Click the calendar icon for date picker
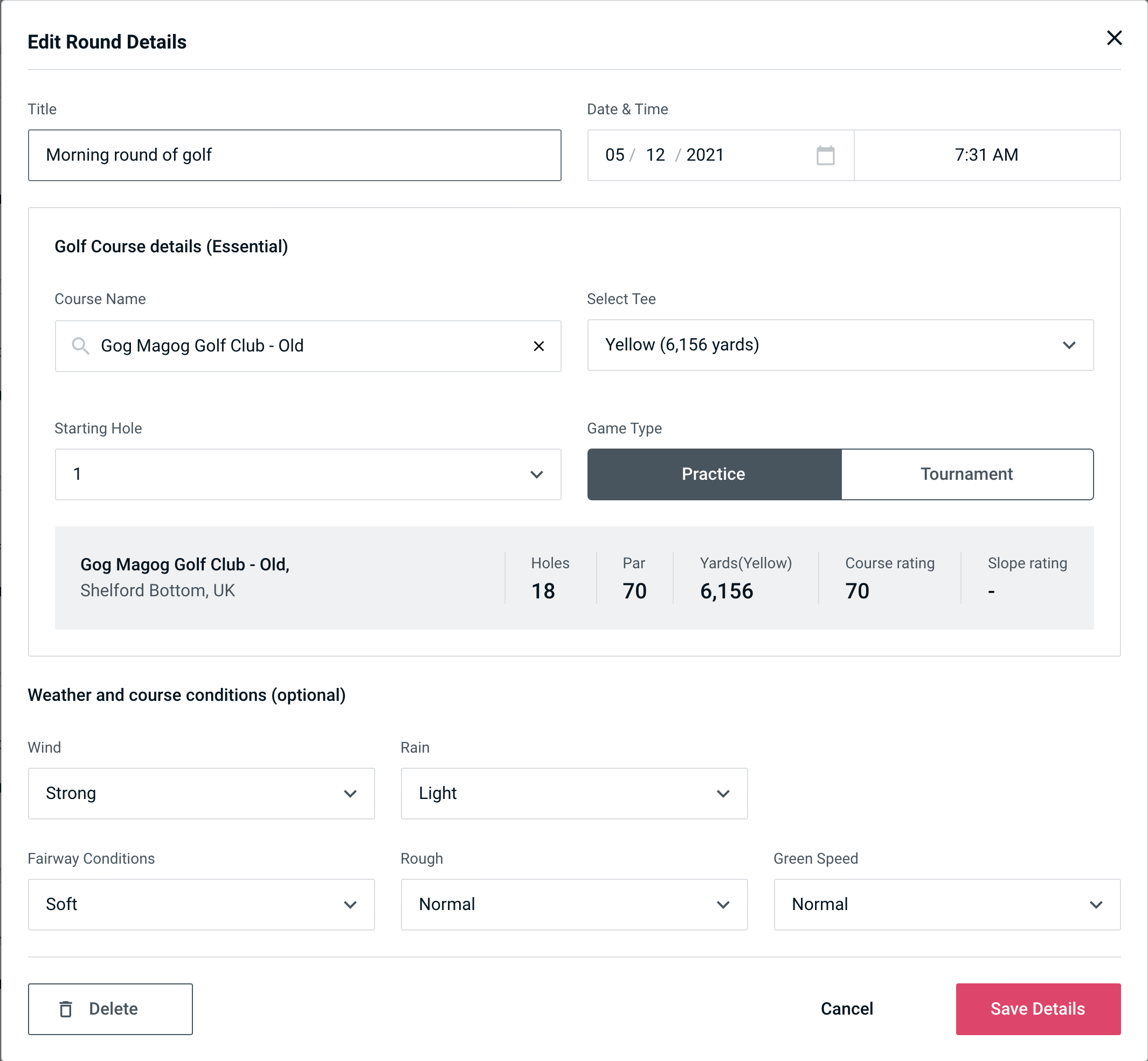The height and width of the screenshot is (1061, 1148). (826, 154)
